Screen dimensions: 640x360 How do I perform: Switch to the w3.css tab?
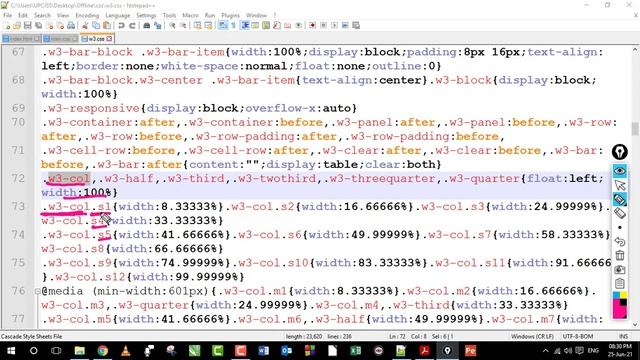tap(96, 39)
